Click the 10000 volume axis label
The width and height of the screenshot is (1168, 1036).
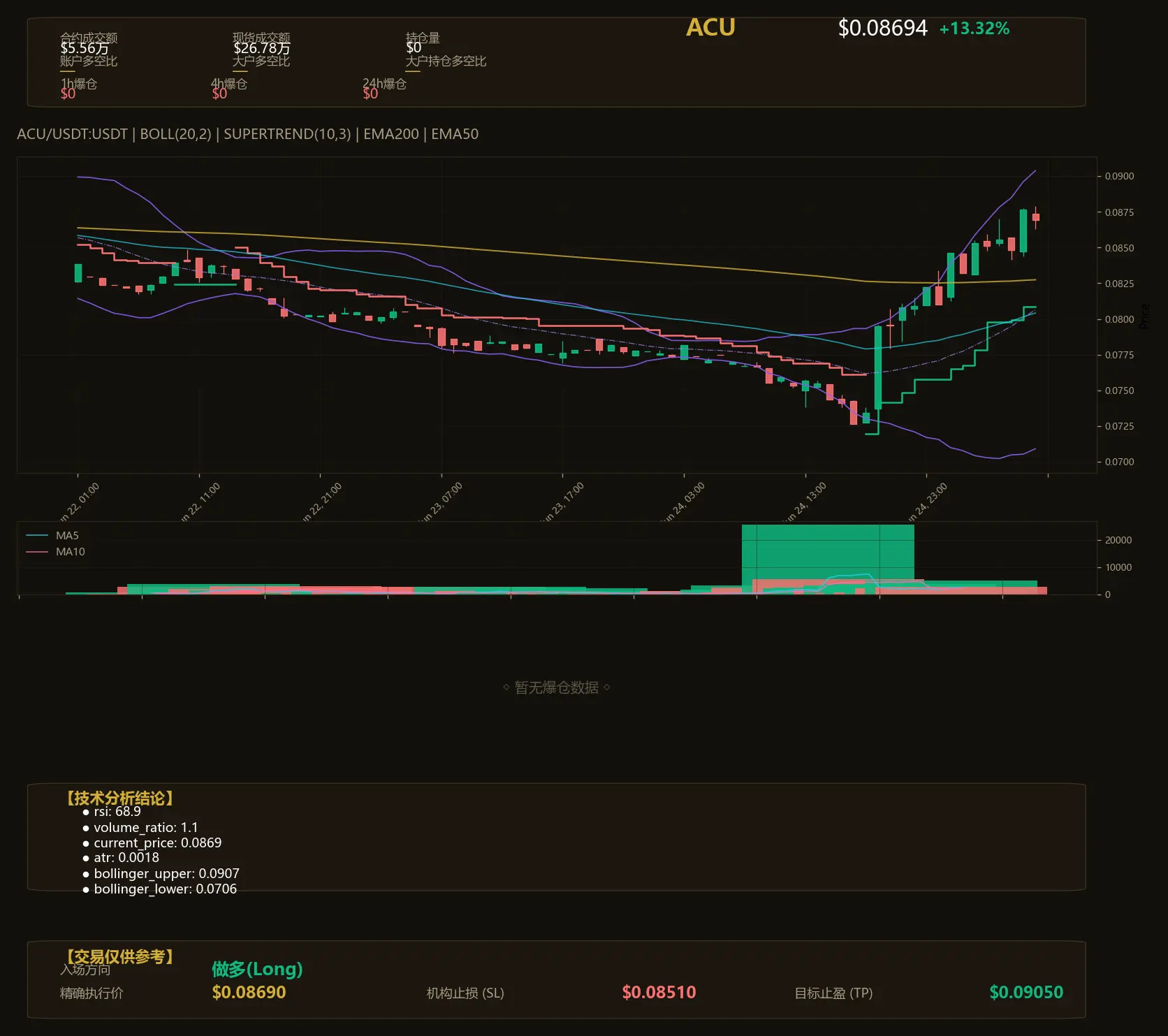[1118, 567]
